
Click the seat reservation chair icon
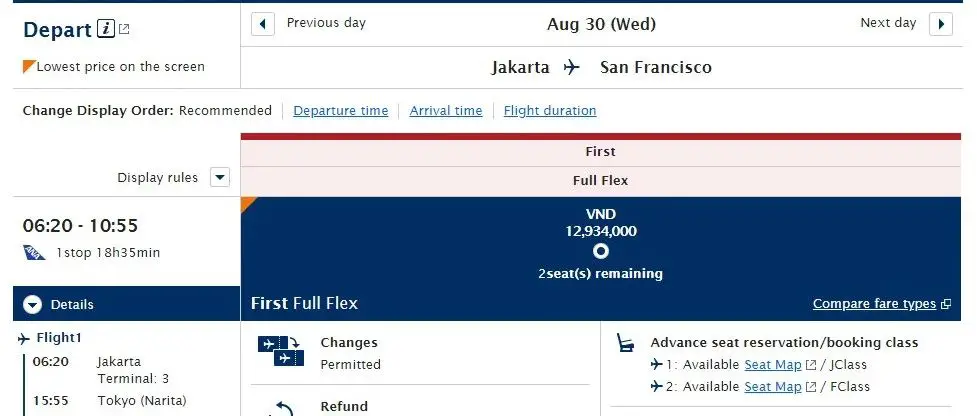pos(625,343)
